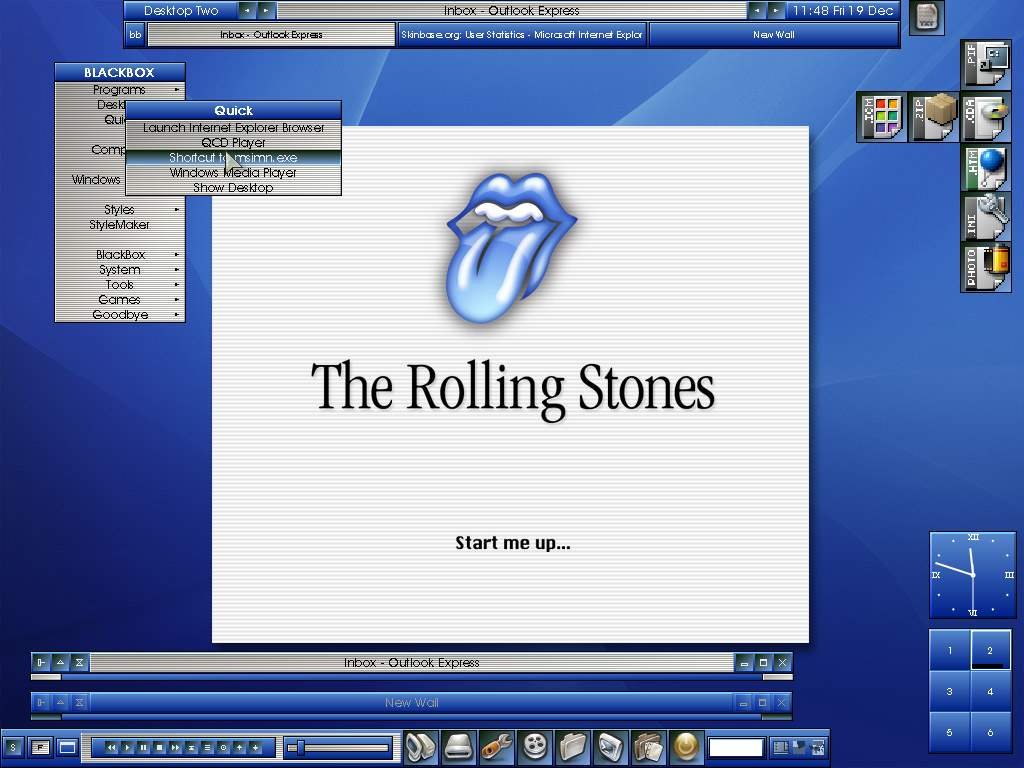Switch to Skinbase.org Internet Explorer taskbar button
The image size is (1024, 768).
[521, 35]
